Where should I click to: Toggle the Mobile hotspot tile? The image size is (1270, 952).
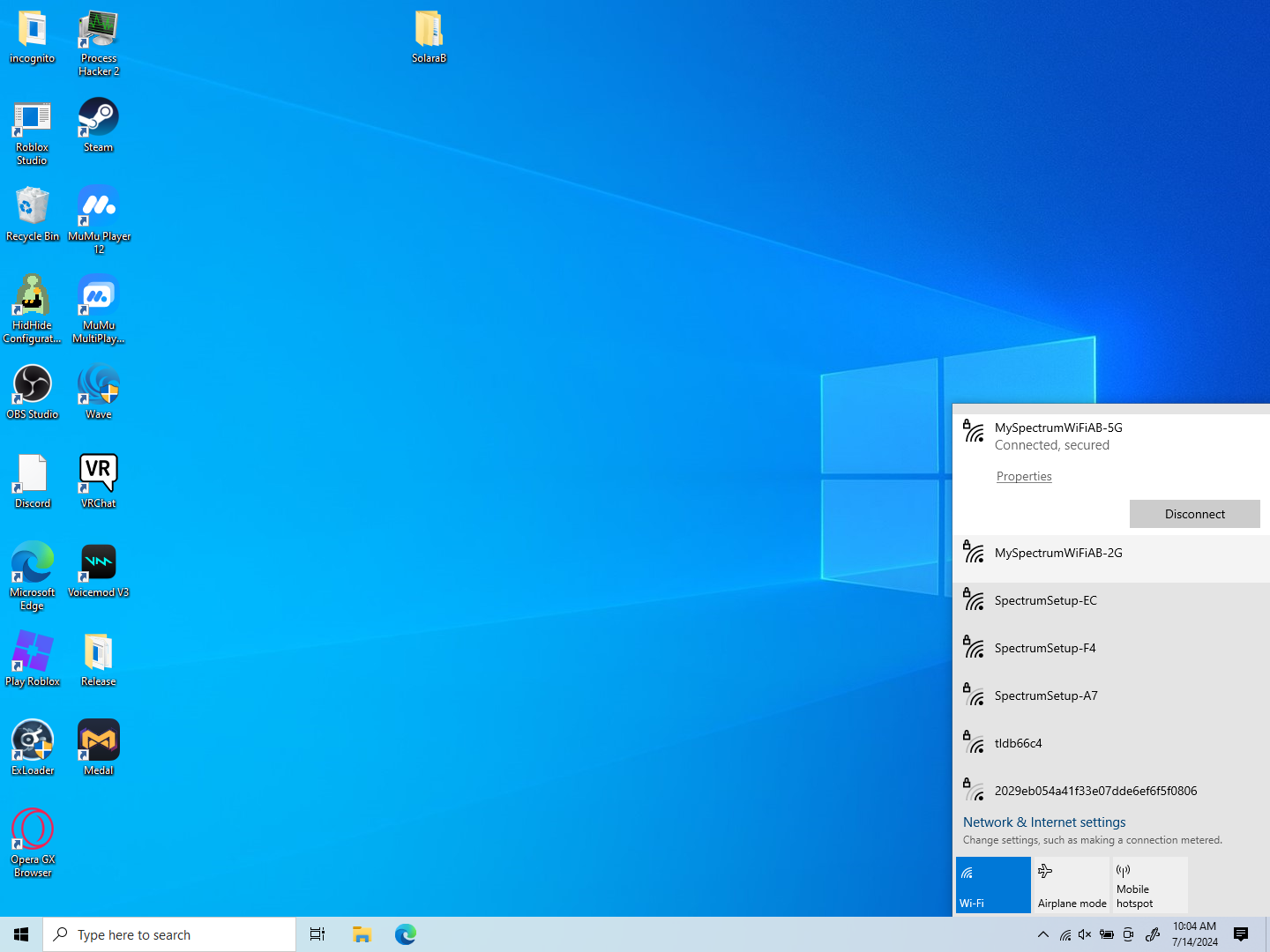click(x=1150, y=885)
